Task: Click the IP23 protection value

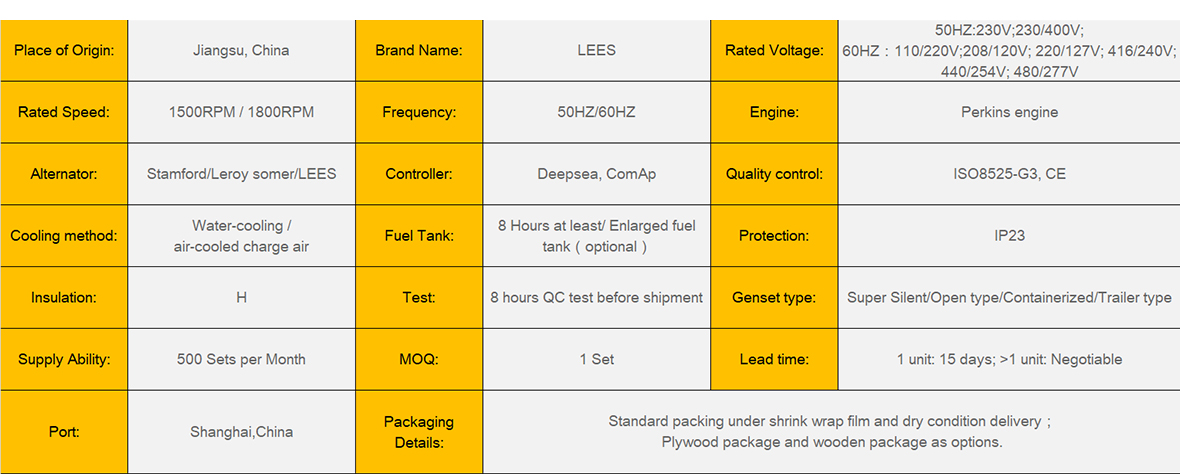Action: tap(1009, 235)
